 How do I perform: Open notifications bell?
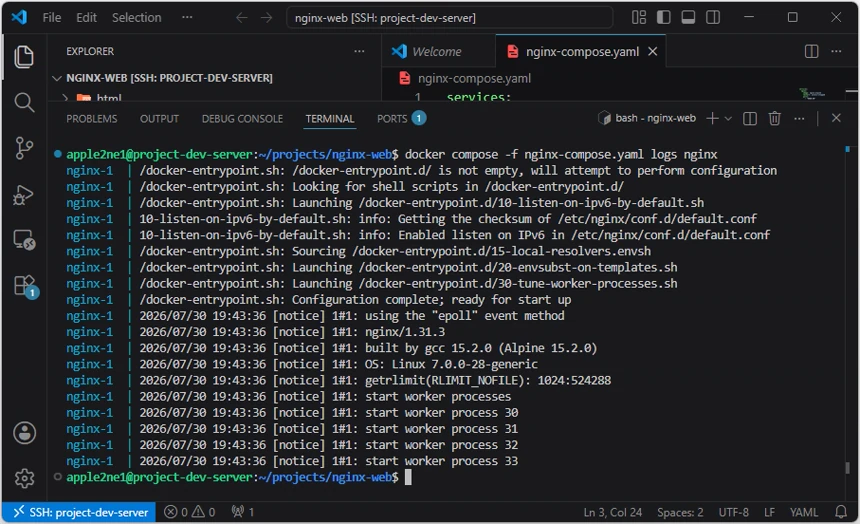coord(841,512)
